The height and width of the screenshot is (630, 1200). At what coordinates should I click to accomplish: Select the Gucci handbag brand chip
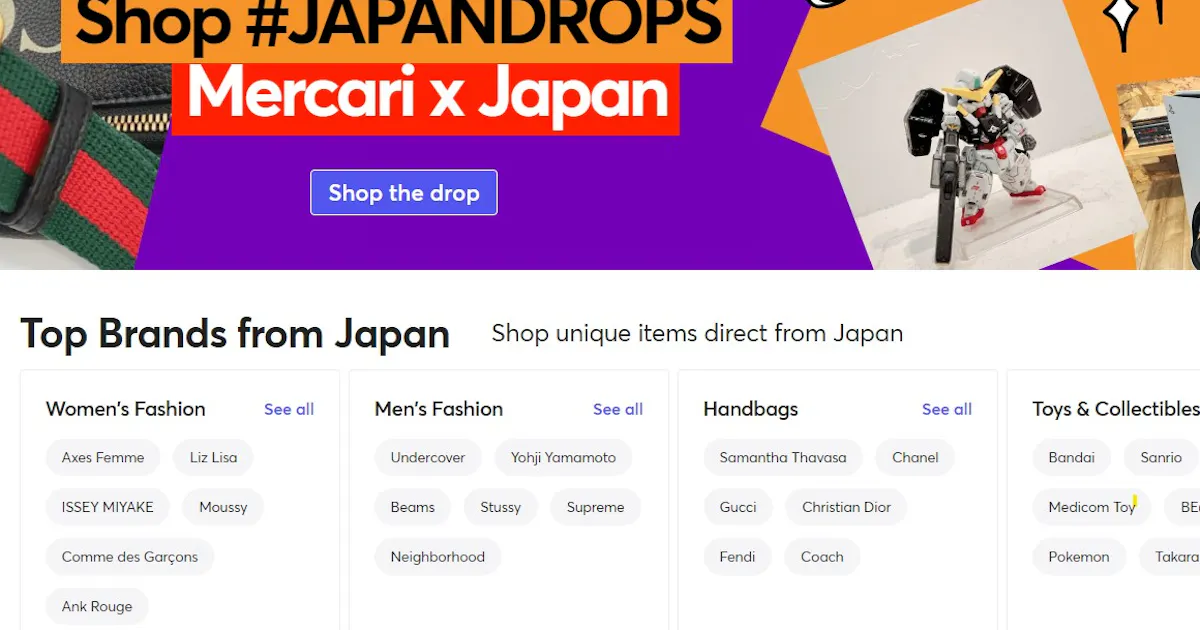[x=738, y=507]
